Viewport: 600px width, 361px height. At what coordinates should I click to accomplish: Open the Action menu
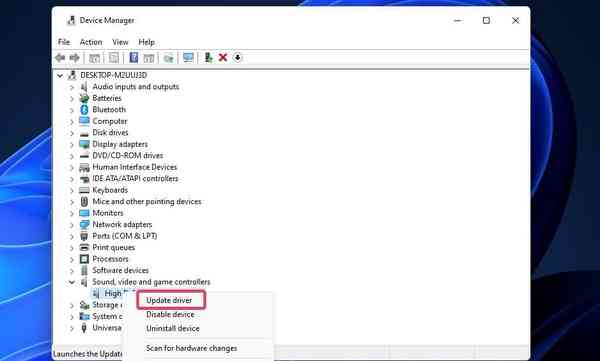[91, 42]
